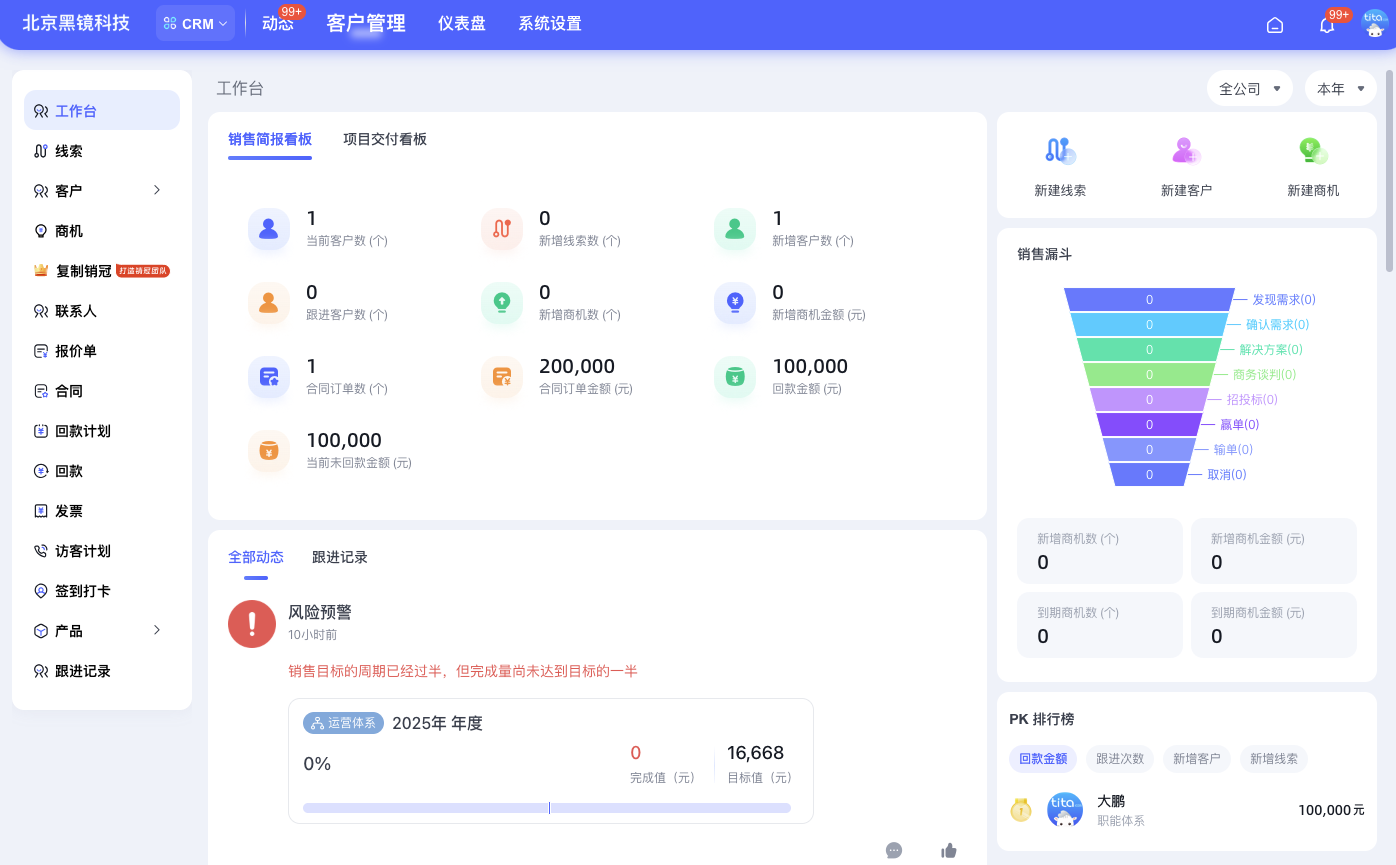Viewport: 1396px width, 865px height.
Task: Open the notification bell with 99+ badge
Action: pos(1327,24)
